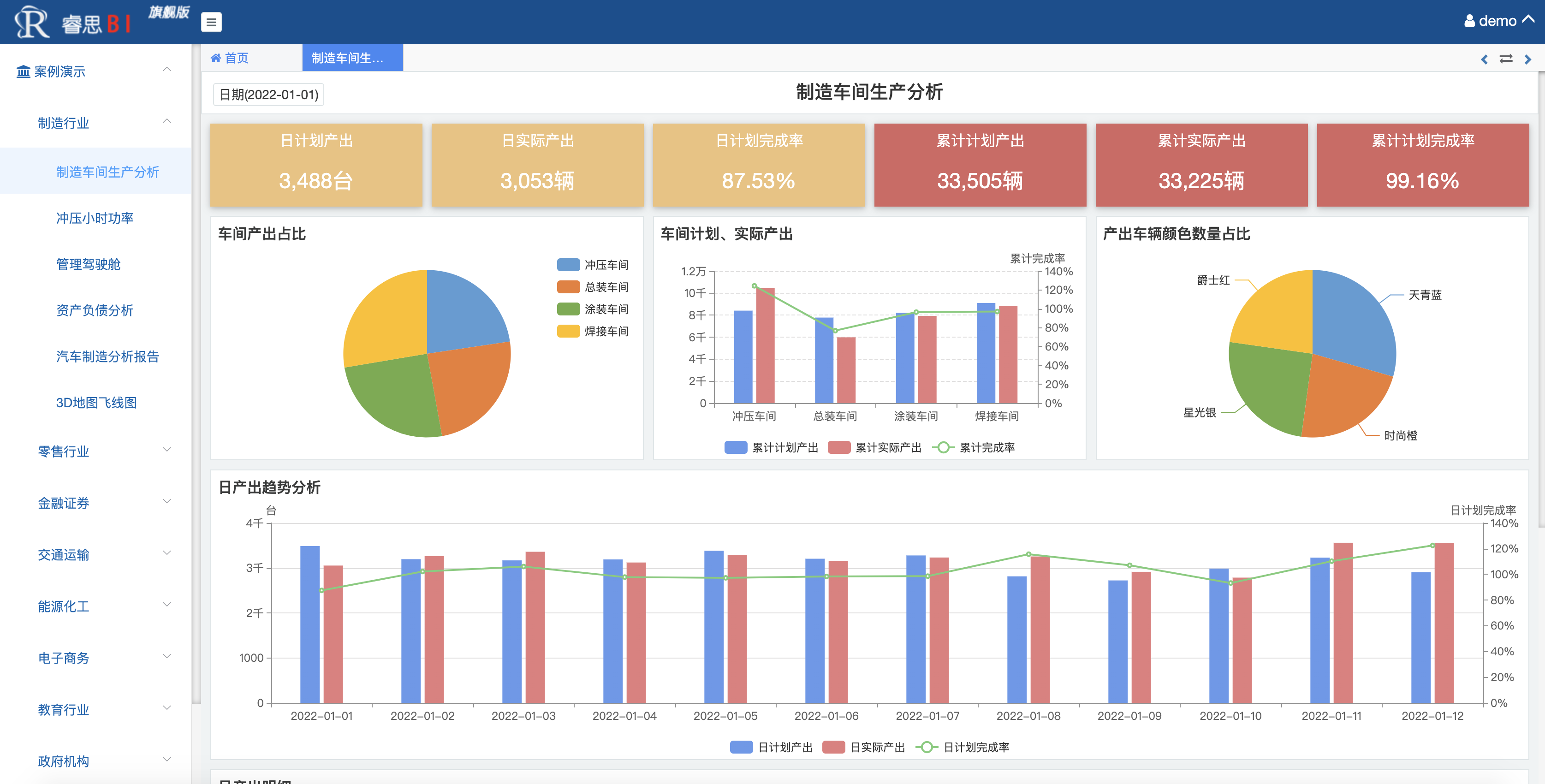Click the 累计计划完成率 99.16% card
This screenshot has height=784, width=1545.
[1423, 165]
